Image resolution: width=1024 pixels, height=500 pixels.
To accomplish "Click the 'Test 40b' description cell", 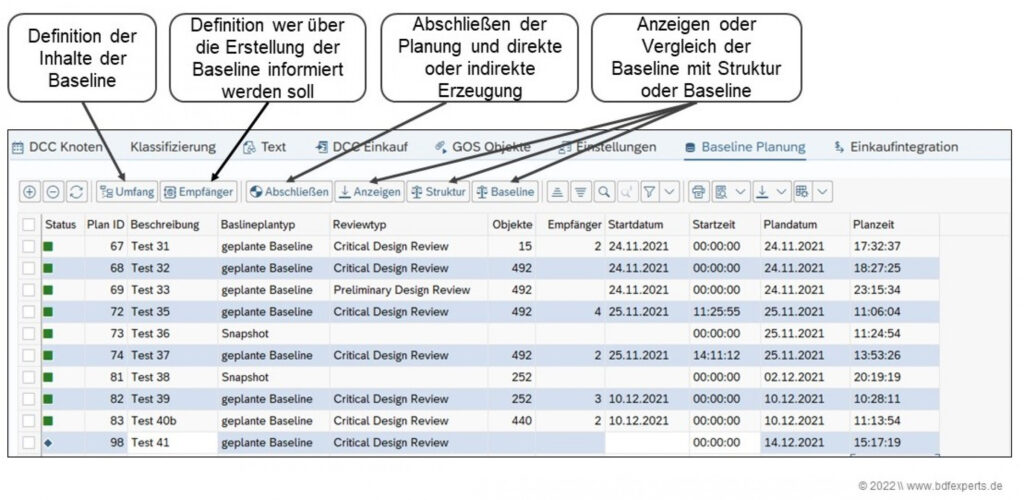I will click(172, 421).
